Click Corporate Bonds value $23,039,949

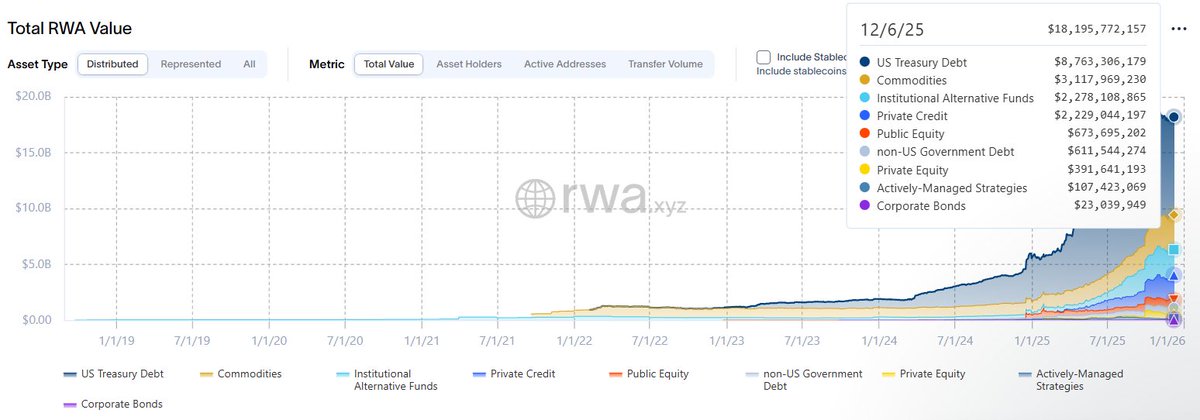point(1111,206)
